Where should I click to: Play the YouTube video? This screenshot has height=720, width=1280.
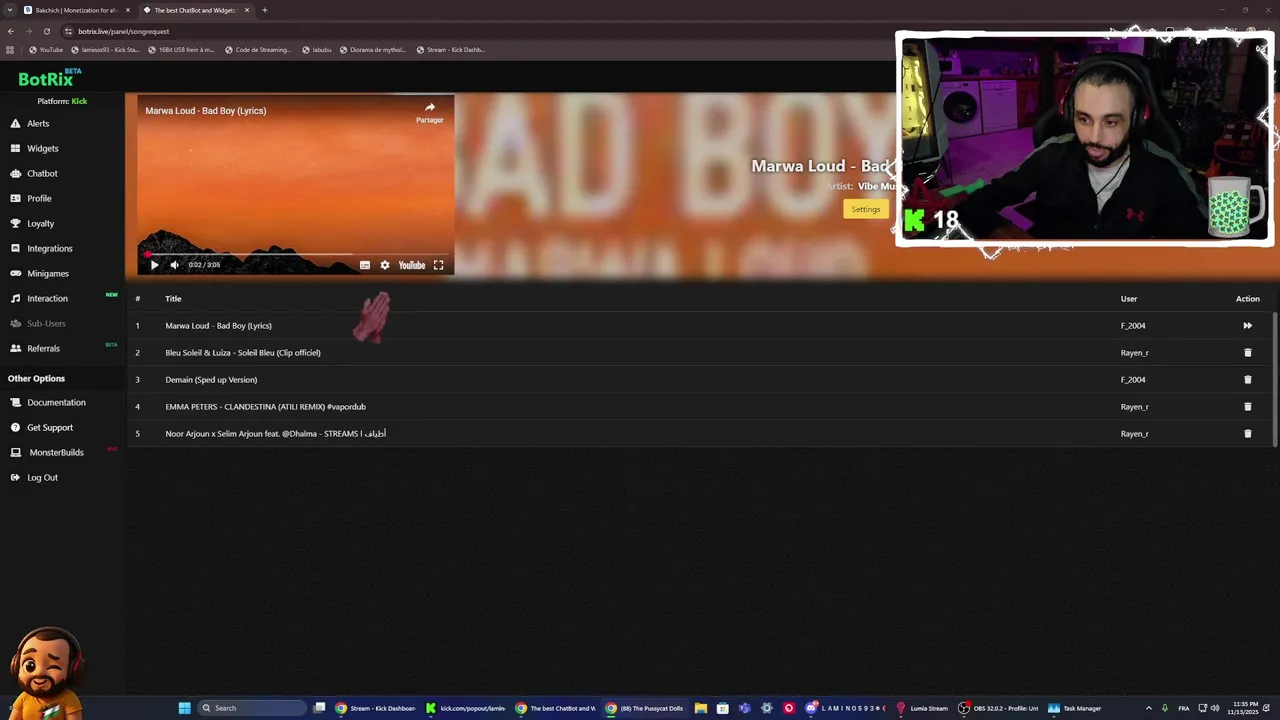(x=154, y=265)
